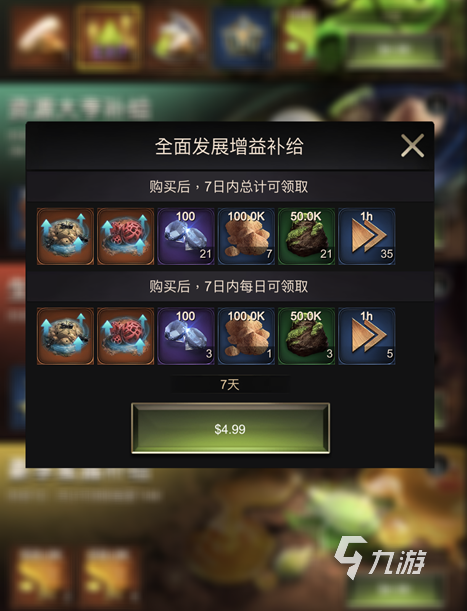Tap the 100 diamonds icon with quantity 21
Image resolution: width=467 pixels, height=611 pixels.
[186, 237]
